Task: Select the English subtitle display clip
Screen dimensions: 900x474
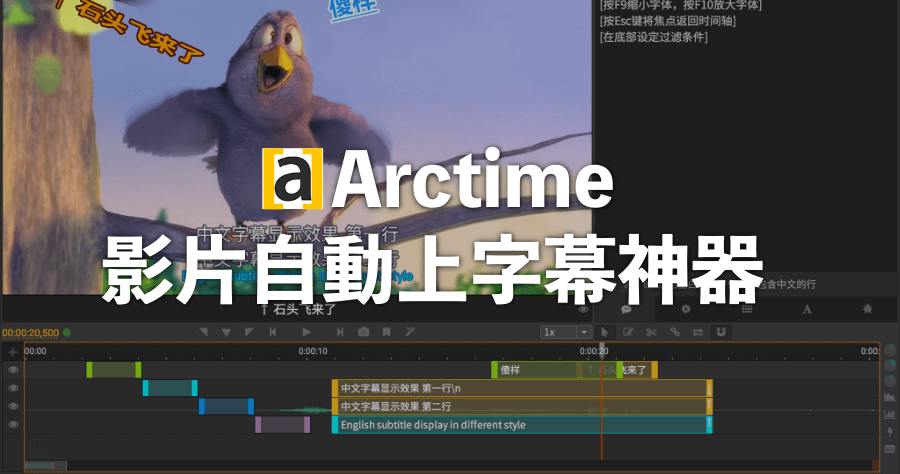Action: (x=522, y=425)
